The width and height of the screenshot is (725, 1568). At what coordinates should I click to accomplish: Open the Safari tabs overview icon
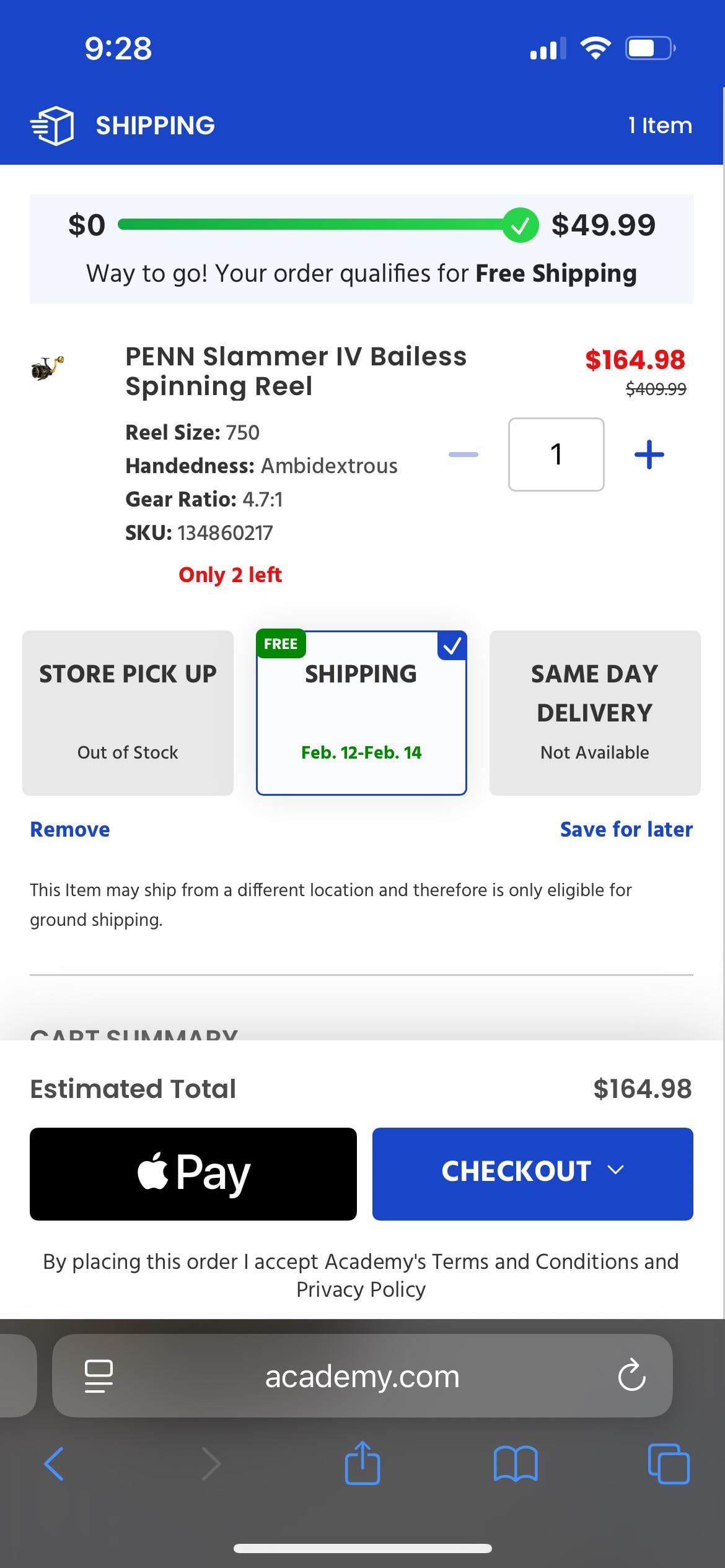(x=668, y=1464)
